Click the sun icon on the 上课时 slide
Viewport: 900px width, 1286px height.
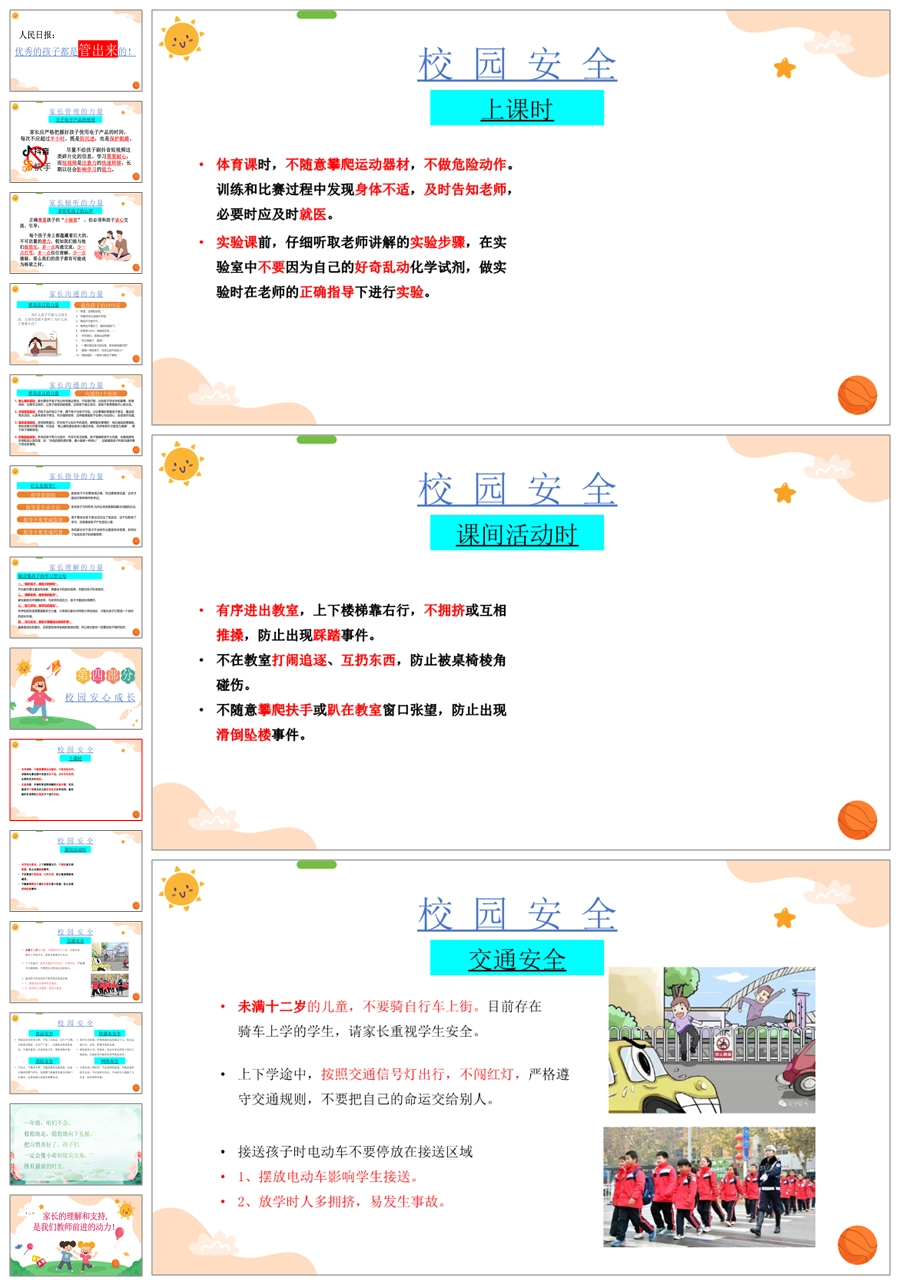pos(181,39)
